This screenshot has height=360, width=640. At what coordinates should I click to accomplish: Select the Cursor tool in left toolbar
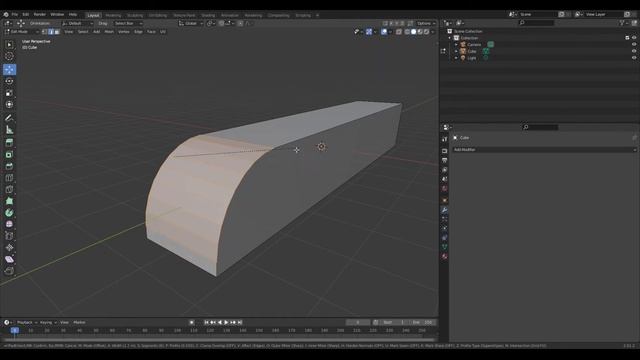9,56
